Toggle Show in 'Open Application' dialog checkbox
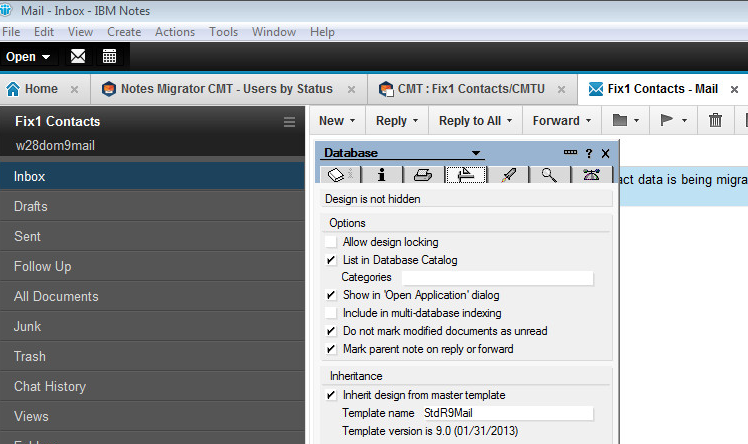Viewport: 748px width, 444px height. 331,295
